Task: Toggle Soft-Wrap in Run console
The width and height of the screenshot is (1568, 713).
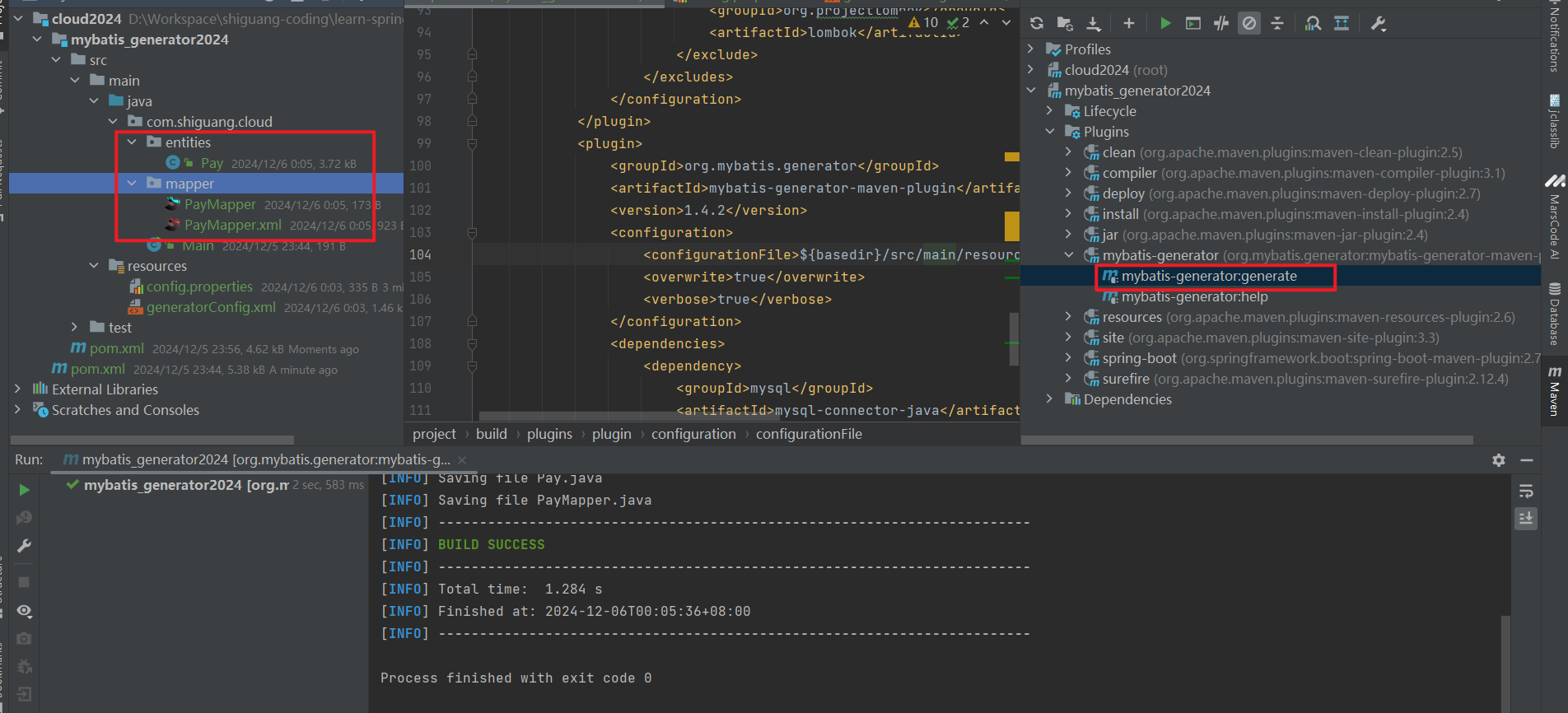Action: click(x=1526, y=492)
